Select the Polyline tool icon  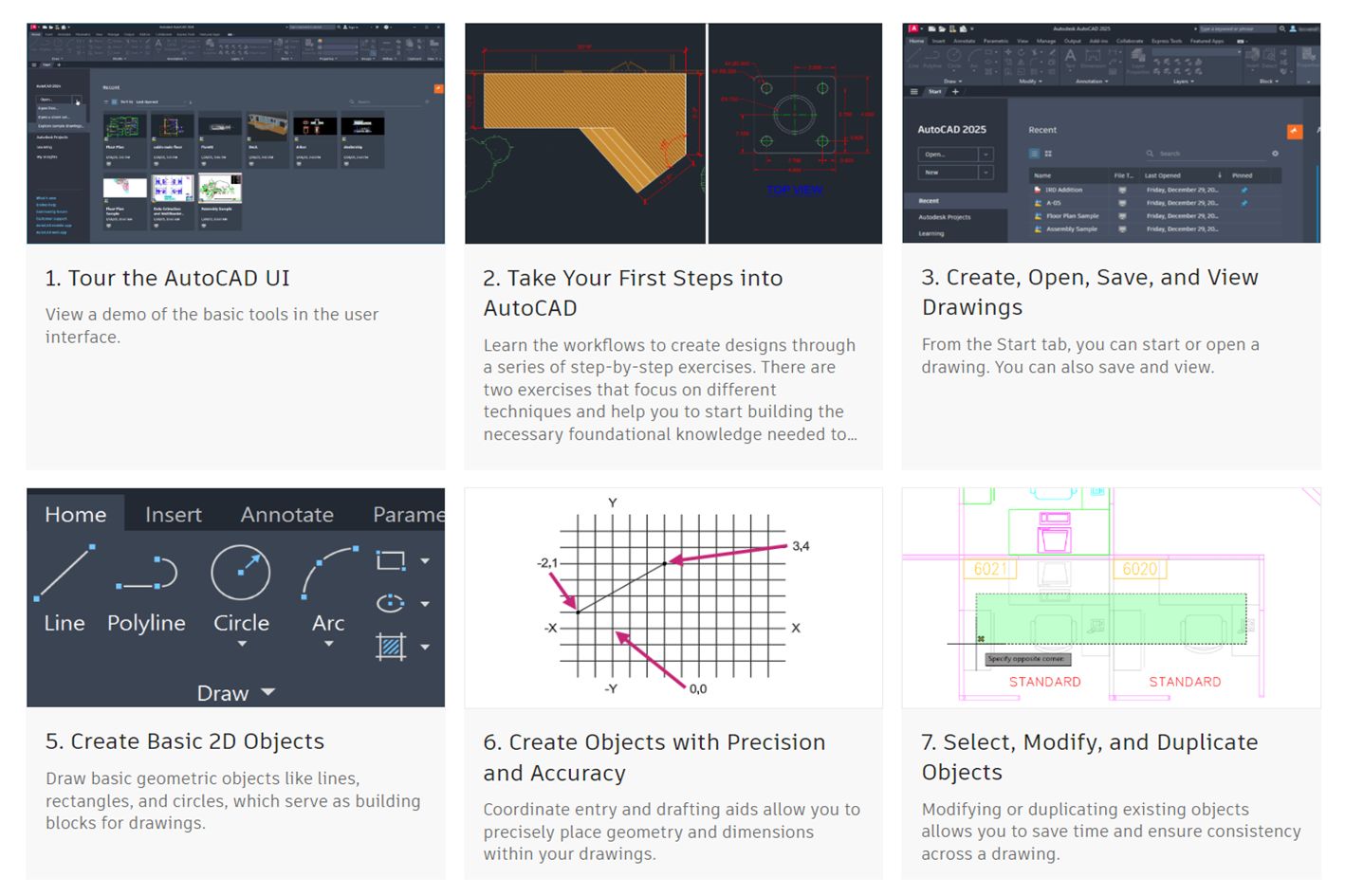click(x=146, y=573)
